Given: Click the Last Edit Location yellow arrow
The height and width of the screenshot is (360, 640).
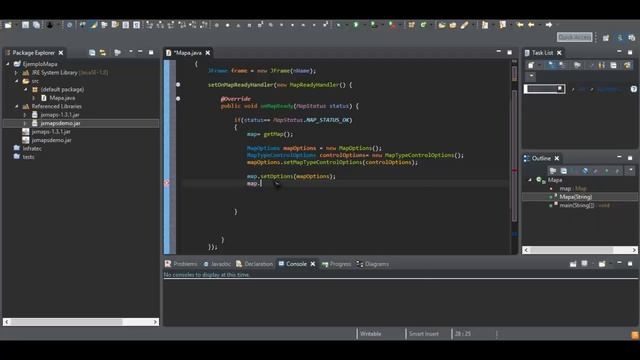Looking at the screenshot, I should click(x=520, y=25).
